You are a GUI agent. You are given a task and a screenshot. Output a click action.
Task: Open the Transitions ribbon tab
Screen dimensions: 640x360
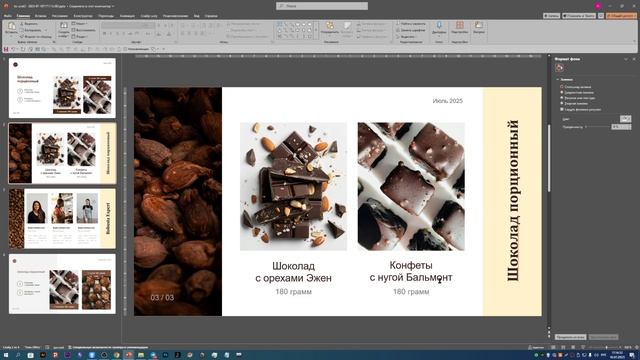[x=106, y=16]
